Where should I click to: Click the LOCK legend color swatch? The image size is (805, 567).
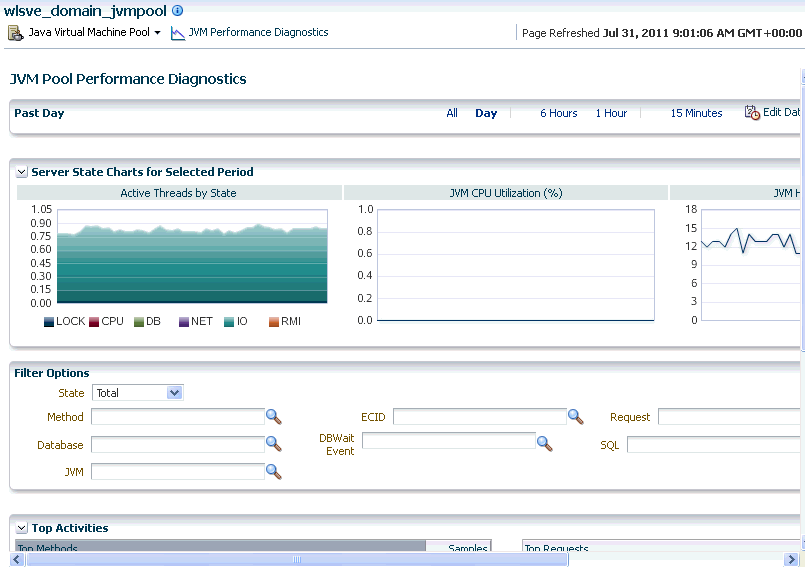click(x=49, y=322)
